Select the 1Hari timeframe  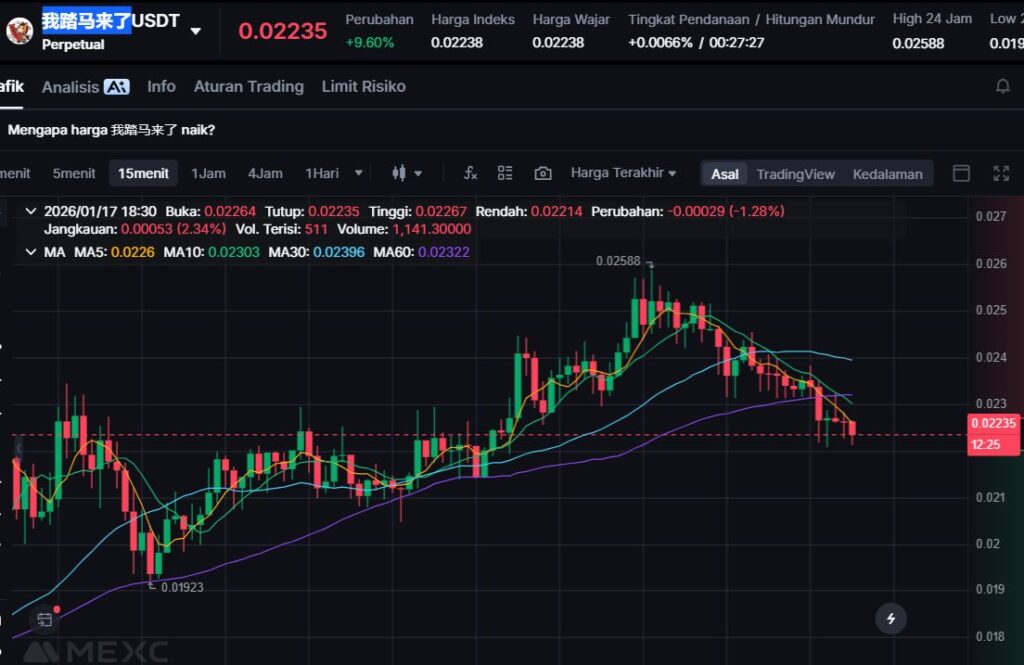(x=322, y=173)
